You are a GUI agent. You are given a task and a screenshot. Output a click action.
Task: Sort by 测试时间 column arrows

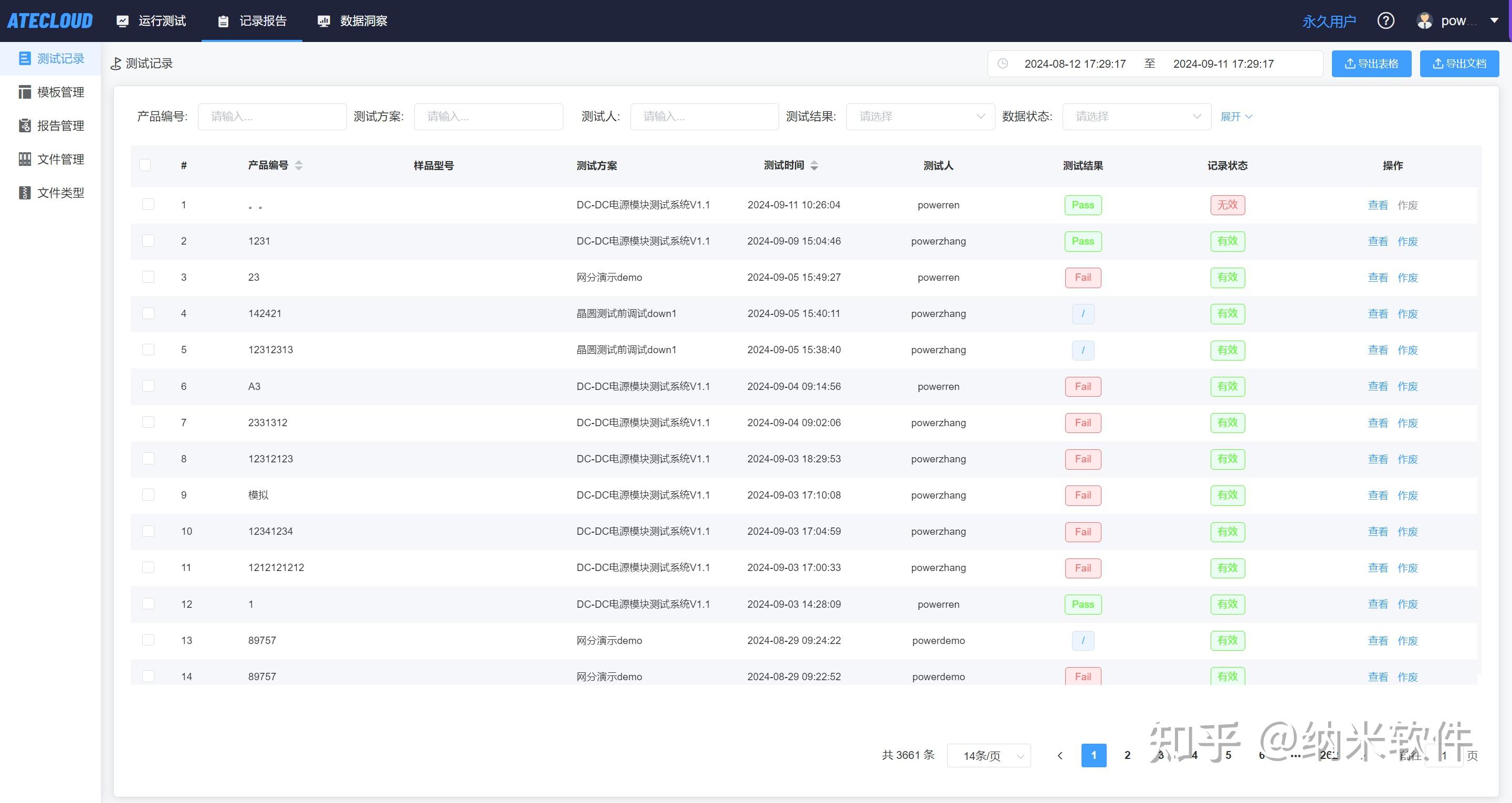coord(814,165)
